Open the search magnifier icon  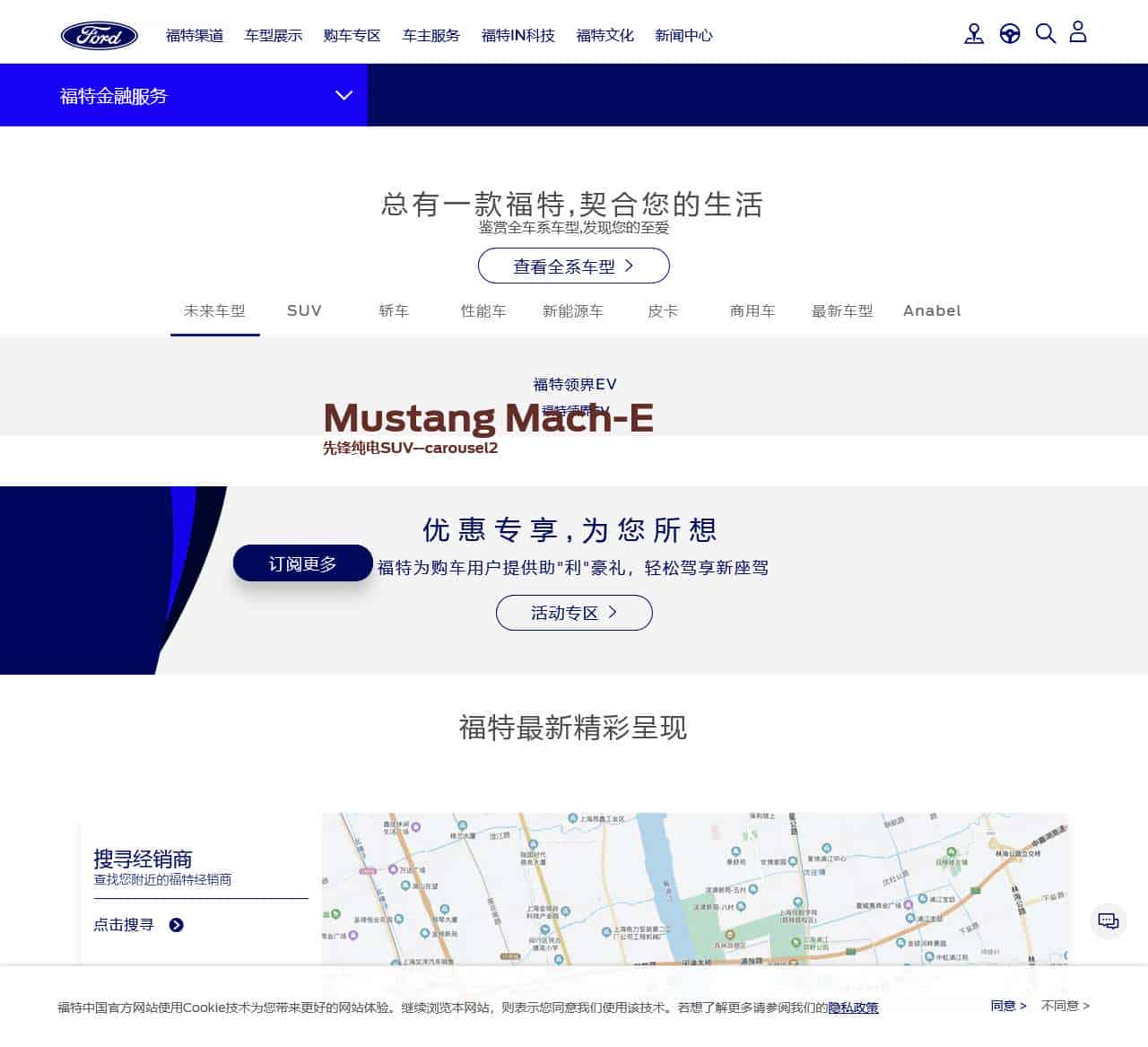(x=1046, y=34)
